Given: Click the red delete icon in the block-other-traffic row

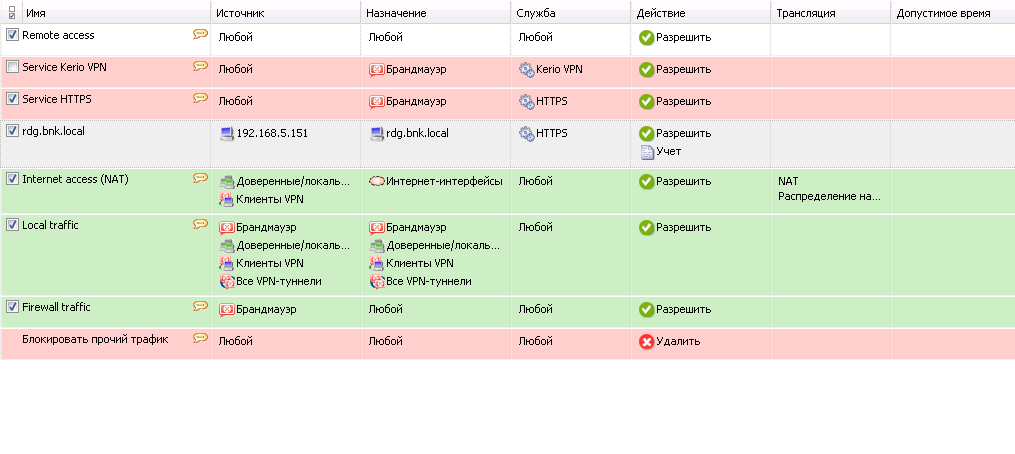Looking at the screenshot, I should pos(646,341).
